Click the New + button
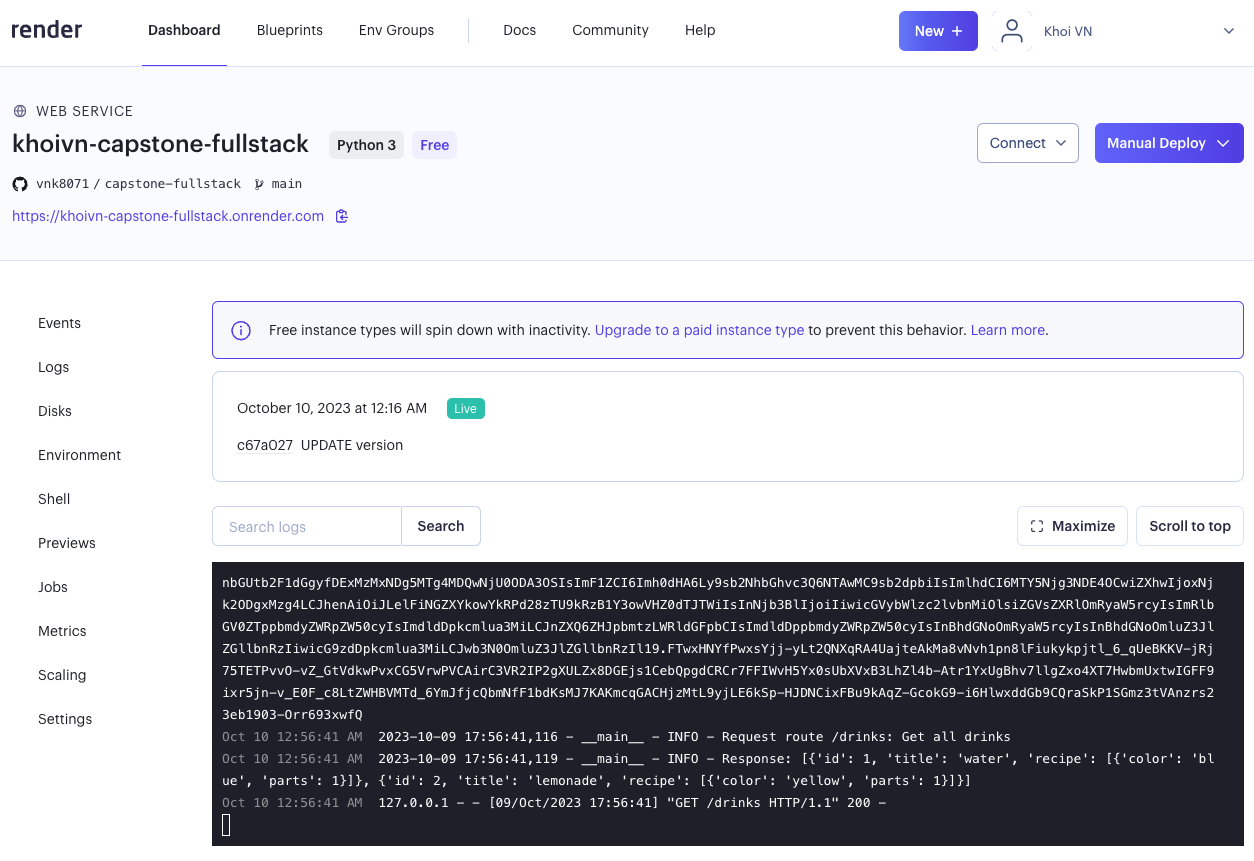 938,31
